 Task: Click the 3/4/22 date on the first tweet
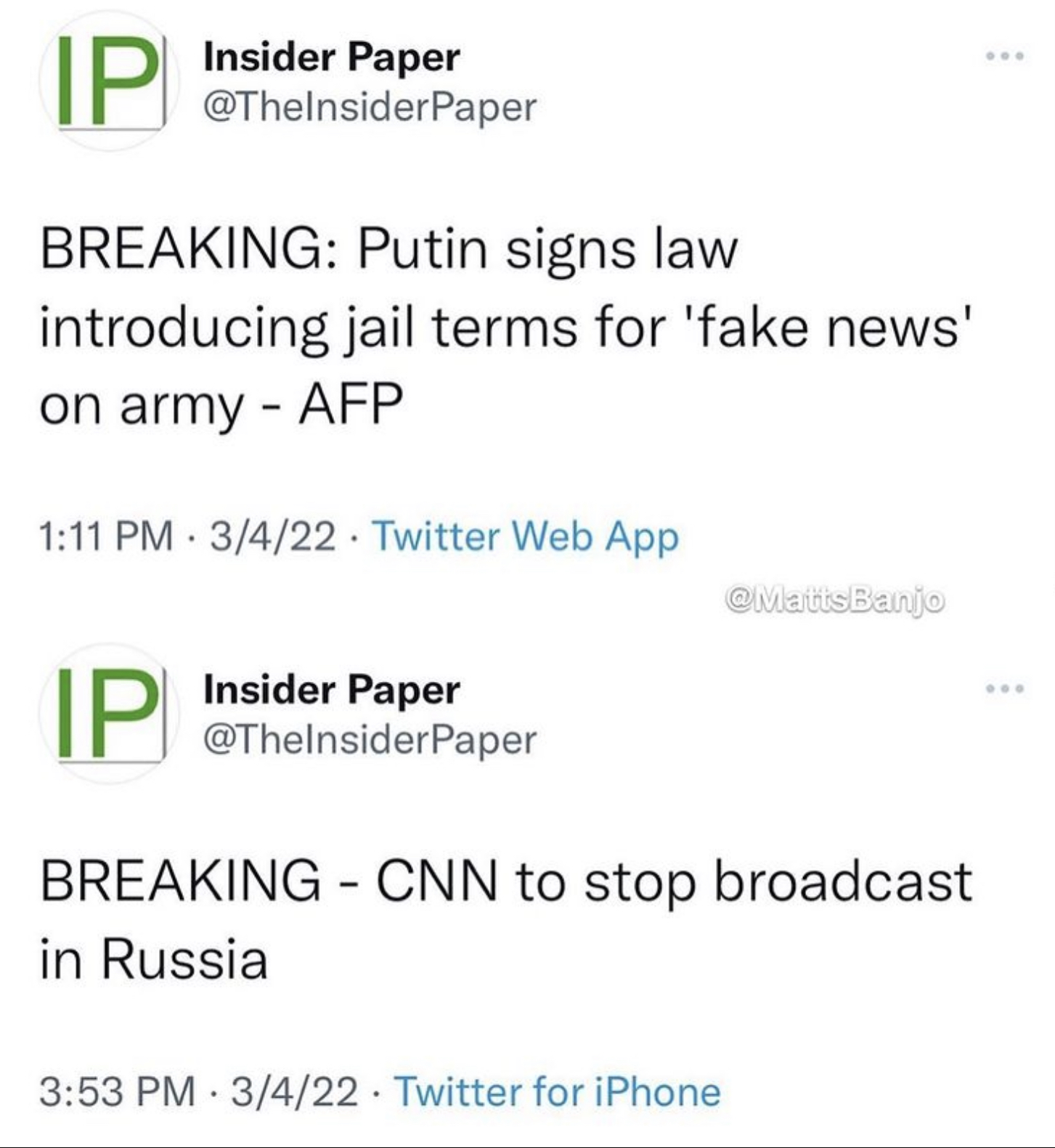click(273, 536)
